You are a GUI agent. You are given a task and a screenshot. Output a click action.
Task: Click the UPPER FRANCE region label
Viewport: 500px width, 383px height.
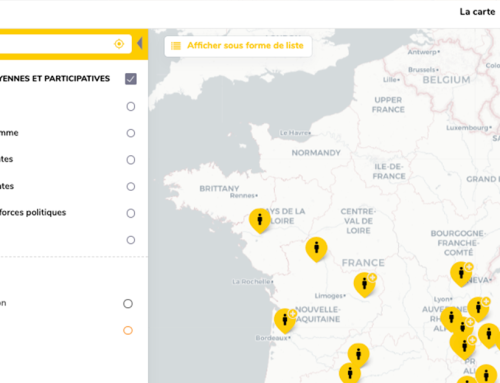[388, 105]
